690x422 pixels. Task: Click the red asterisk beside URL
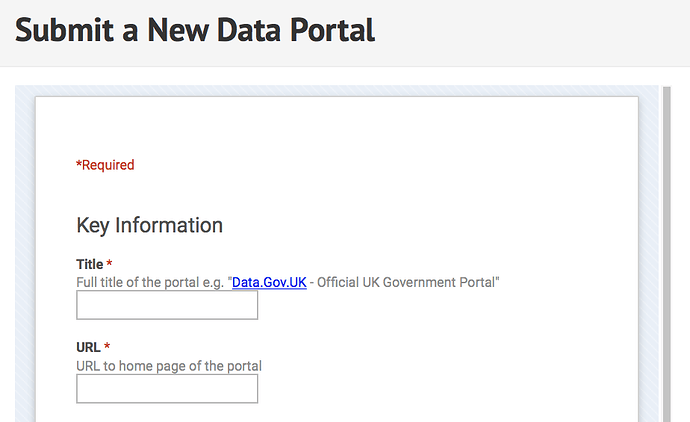click(x=108, y=348)
